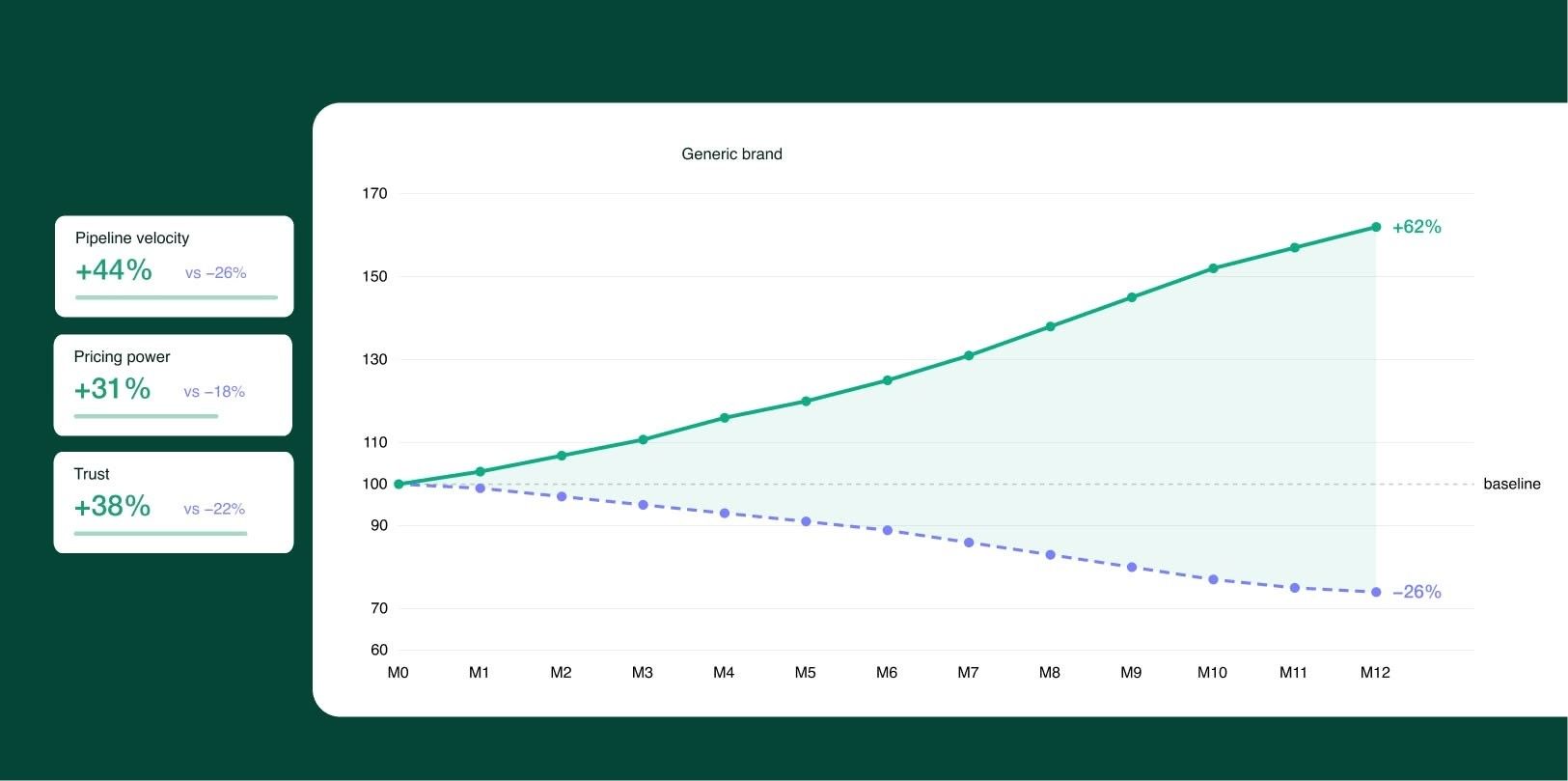Select the "Pipeline velocity" card heading

coord(132,237)
